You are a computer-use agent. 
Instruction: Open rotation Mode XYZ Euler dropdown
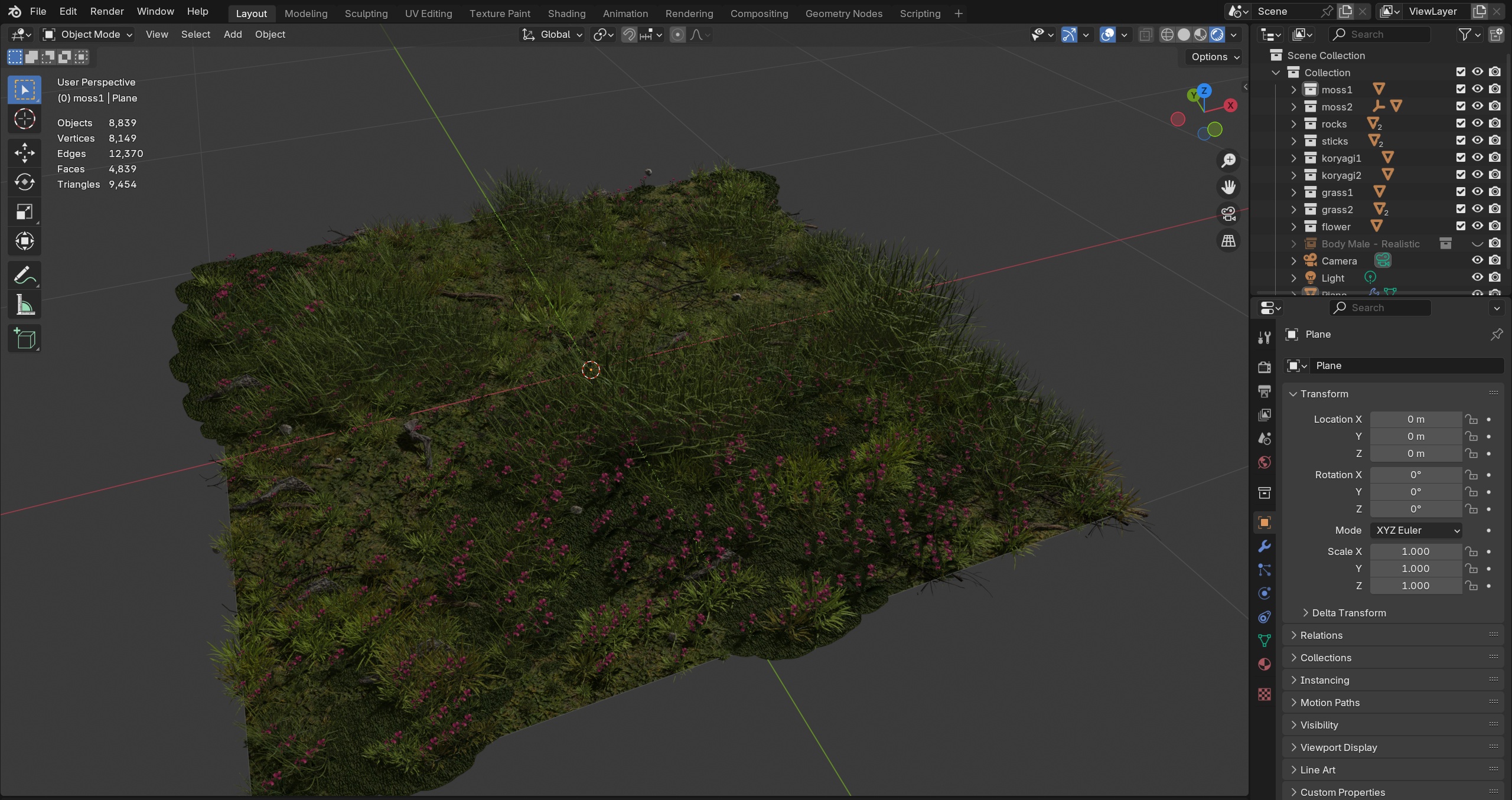(1416, 530)
